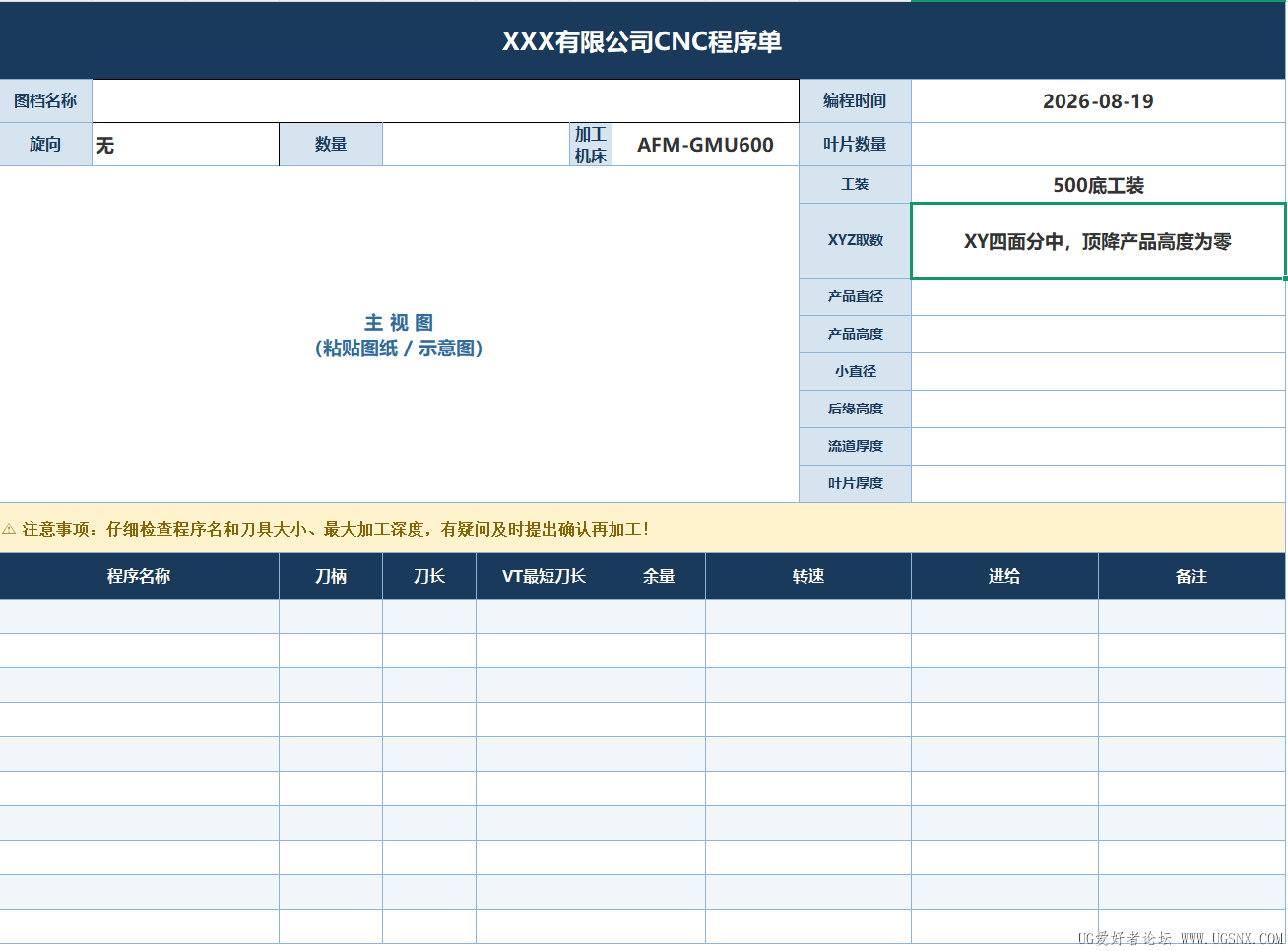Click the 叶片数量 label cell
The image size is (1288, 951).
tap(855, 145)
